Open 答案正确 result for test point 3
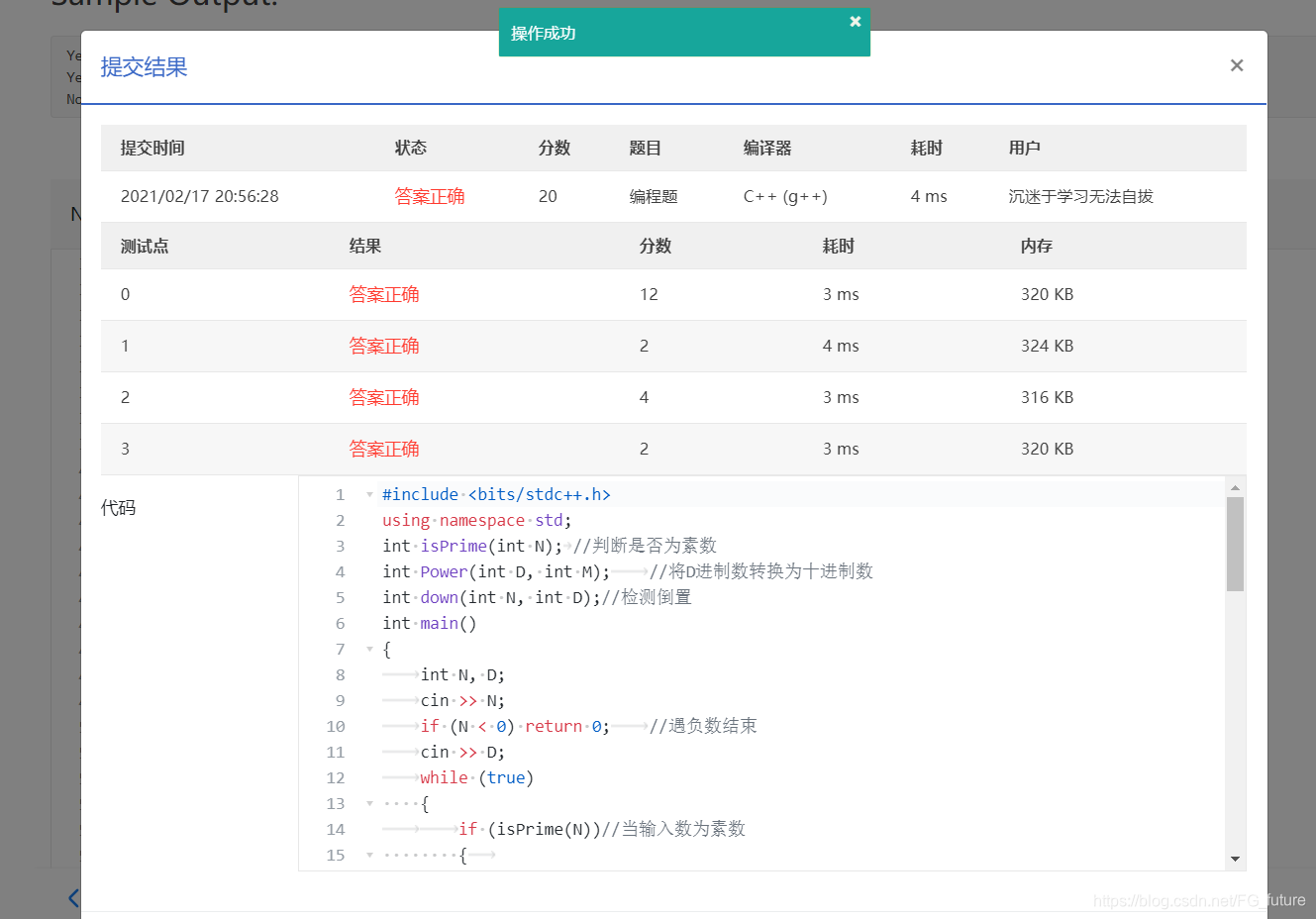This screenshot has height=919, width=1316. pos(384,449)
